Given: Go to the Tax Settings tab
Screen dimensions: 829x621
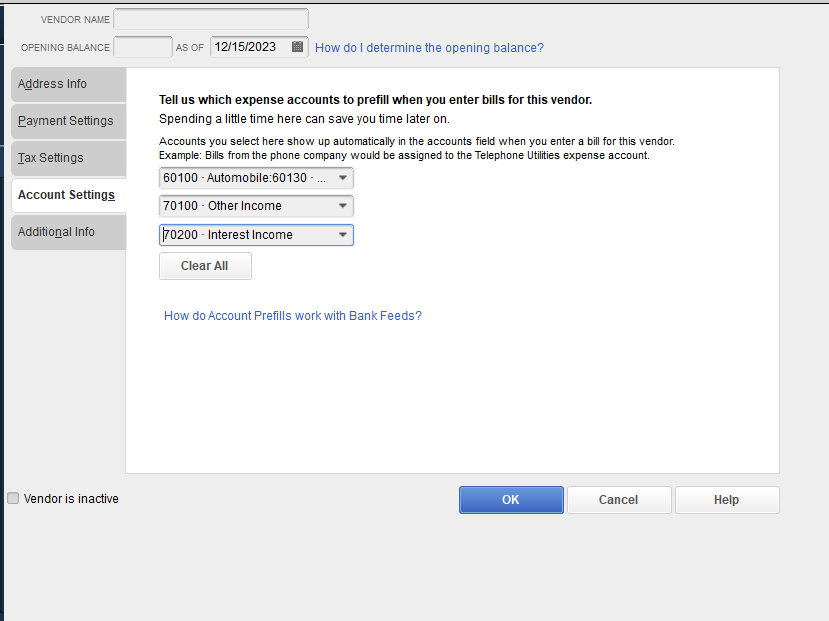Looking at the screenshot, I should 69,158.
